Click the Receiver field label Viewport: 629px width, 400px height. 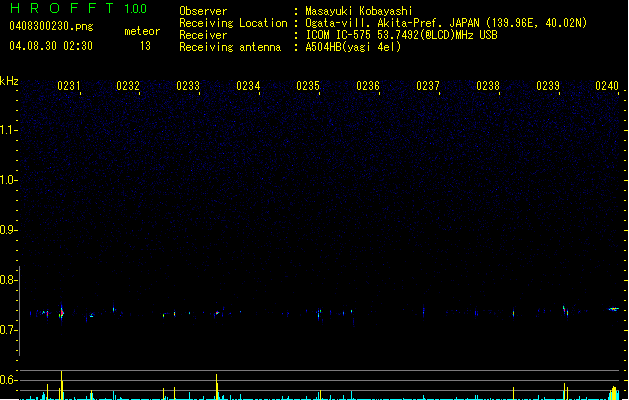pos(203,35)
